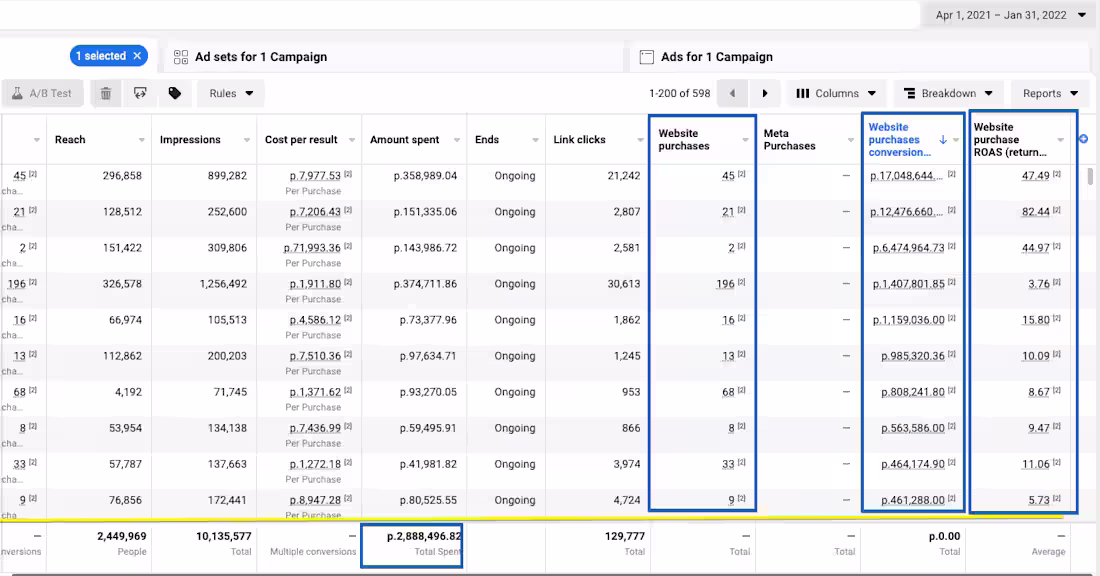Click conversion value p.17,048,644

coord(906,175)
